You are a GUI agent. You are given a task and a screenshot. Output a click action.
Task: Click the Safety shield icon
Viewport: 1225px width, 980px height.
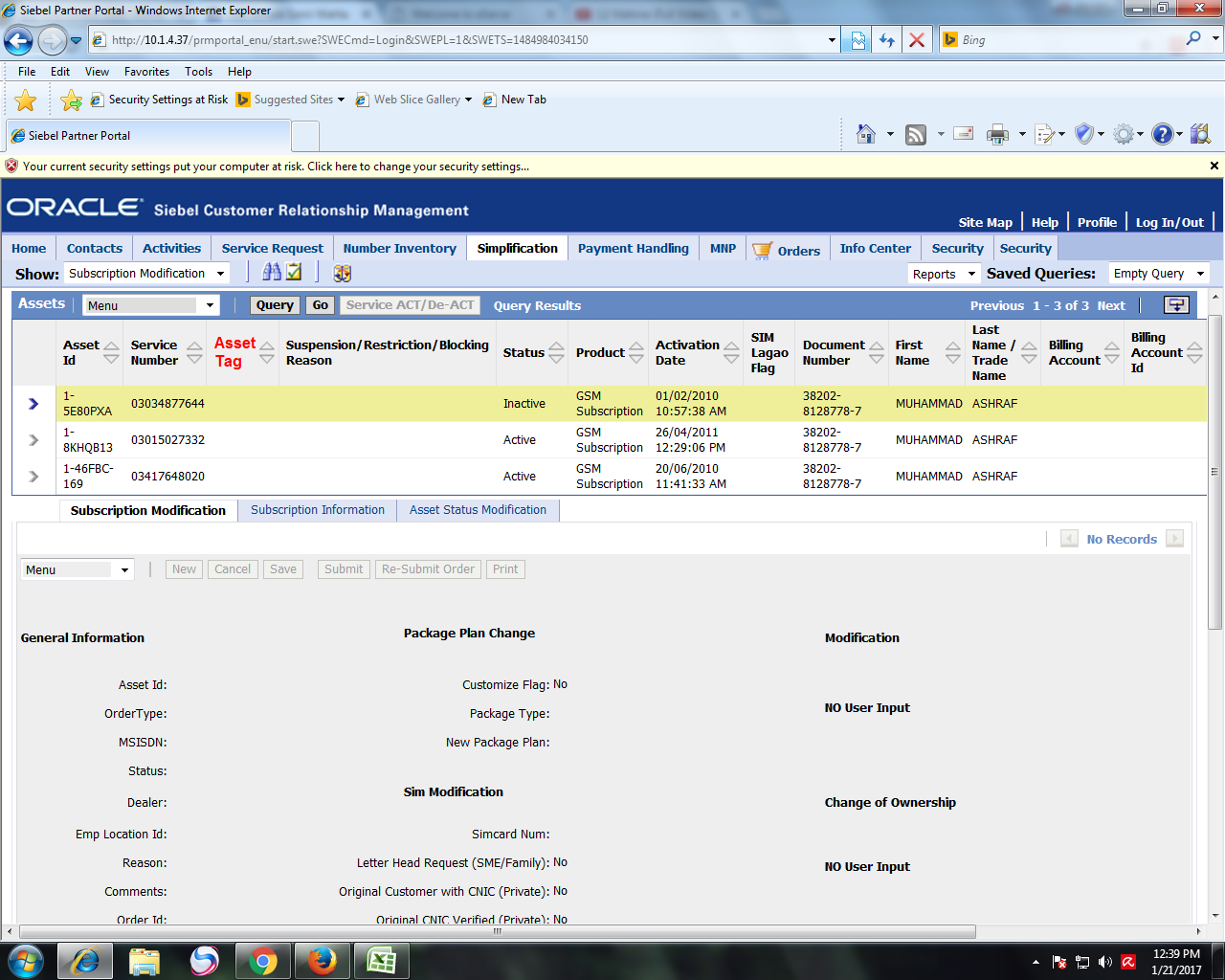(x=1083, y=134)
